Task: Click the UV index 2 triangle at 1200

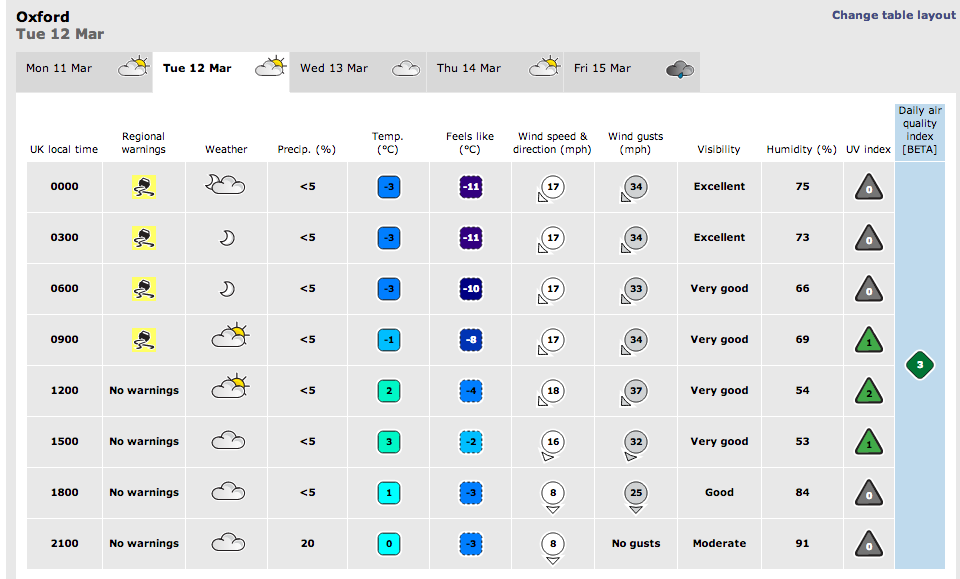Action: (870, 391)
